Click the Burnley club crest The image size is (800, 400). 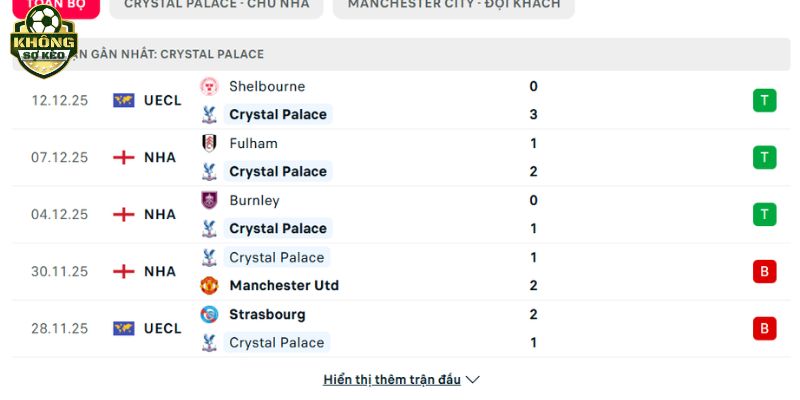[209, 200]
